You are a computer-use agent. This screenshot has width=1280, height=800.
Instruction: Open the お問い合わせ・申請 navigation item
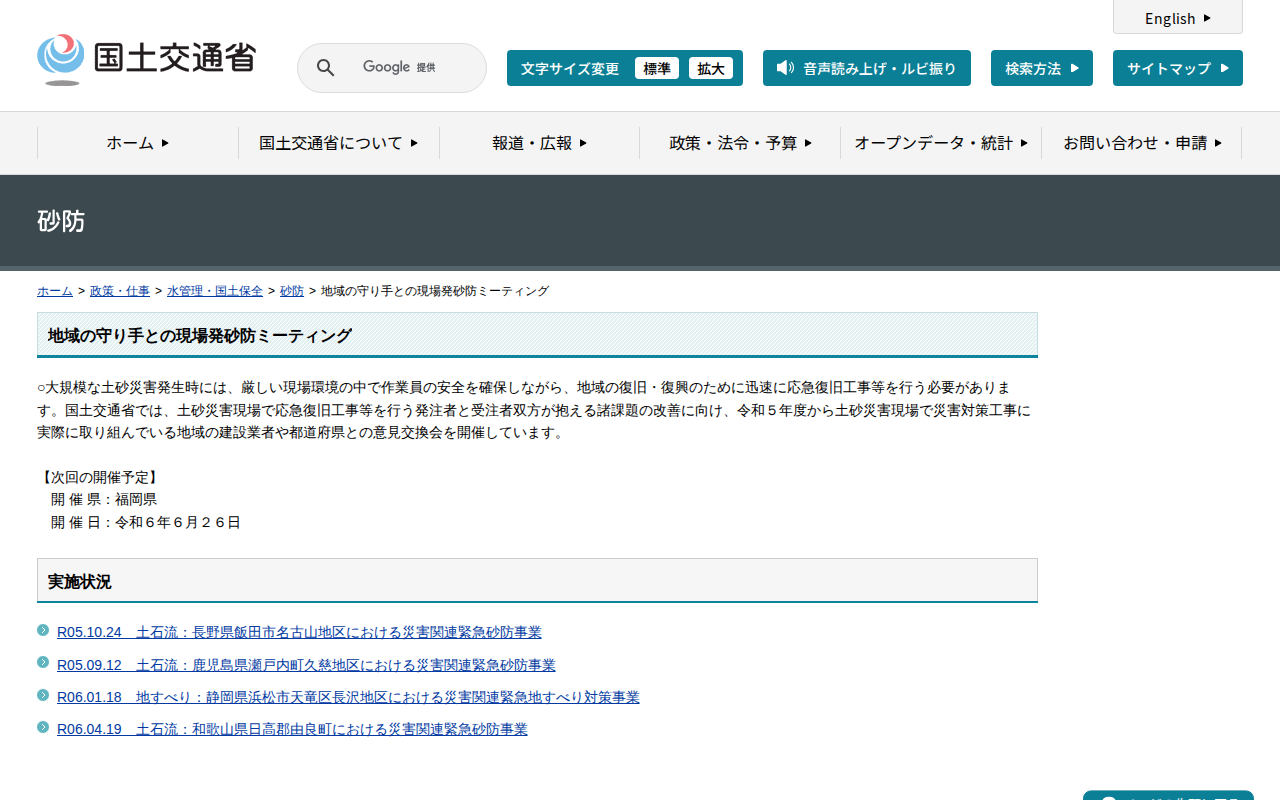click(1141, 143)
